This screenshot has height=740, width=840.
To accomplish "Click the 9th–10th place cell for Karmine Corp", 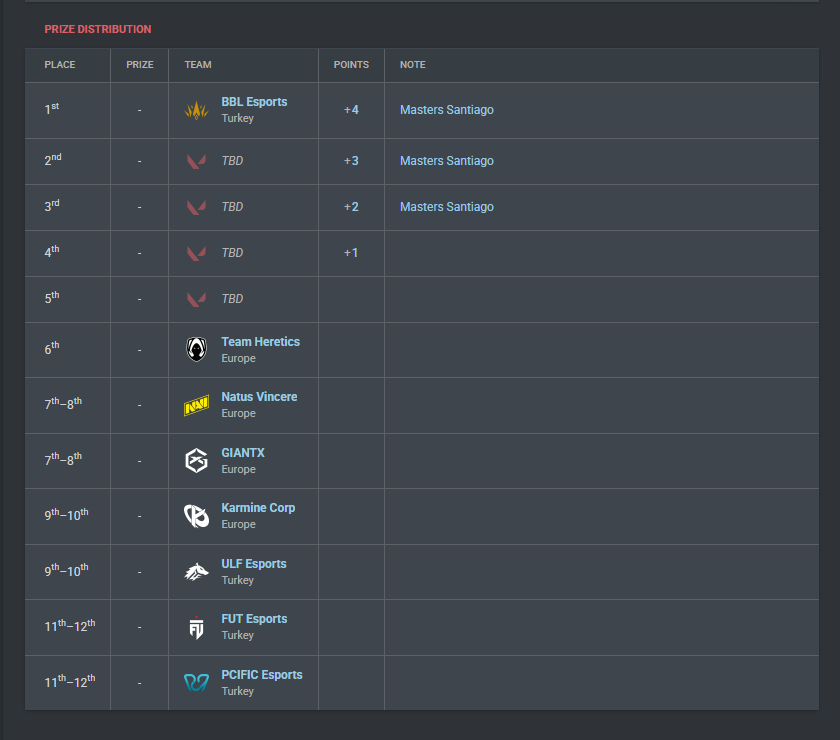I will (66, 515).
